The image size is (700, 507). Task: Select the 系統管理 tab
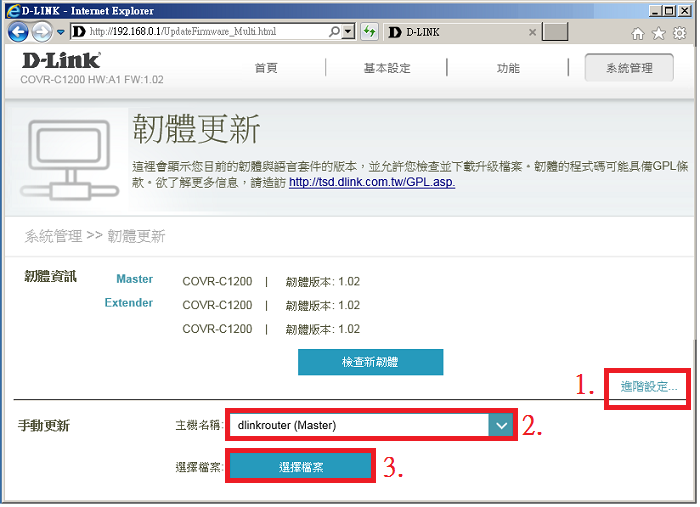[629, 68]
